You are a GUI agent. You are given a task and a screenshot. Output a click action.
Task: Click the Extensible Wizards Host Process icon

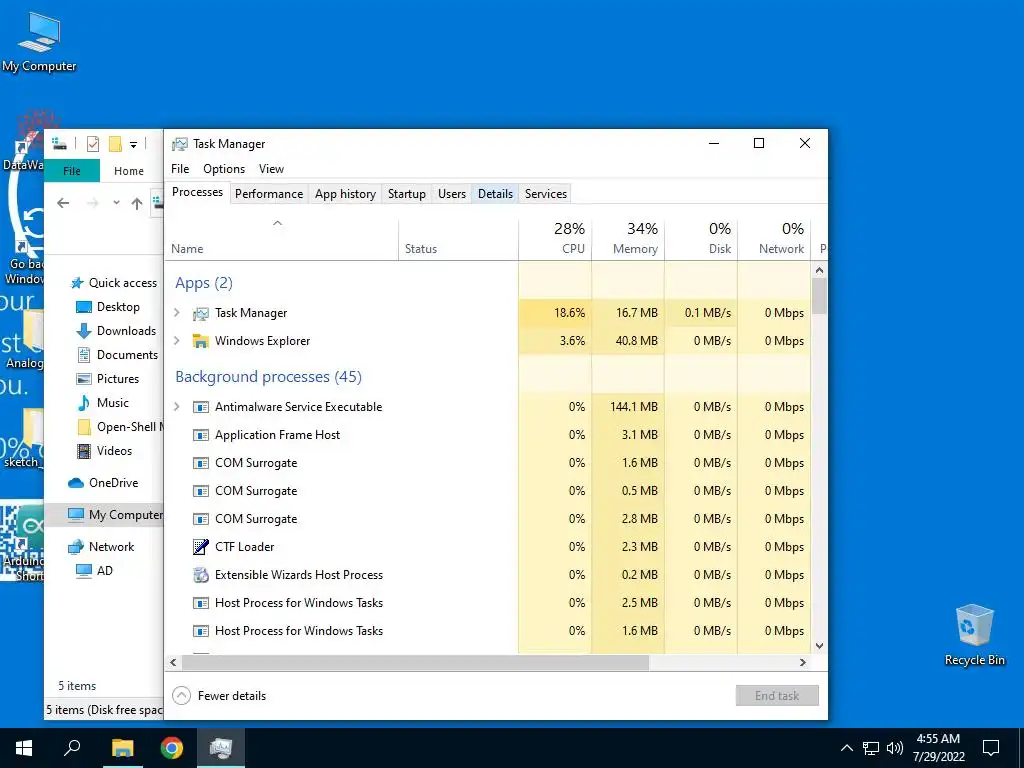200,575
